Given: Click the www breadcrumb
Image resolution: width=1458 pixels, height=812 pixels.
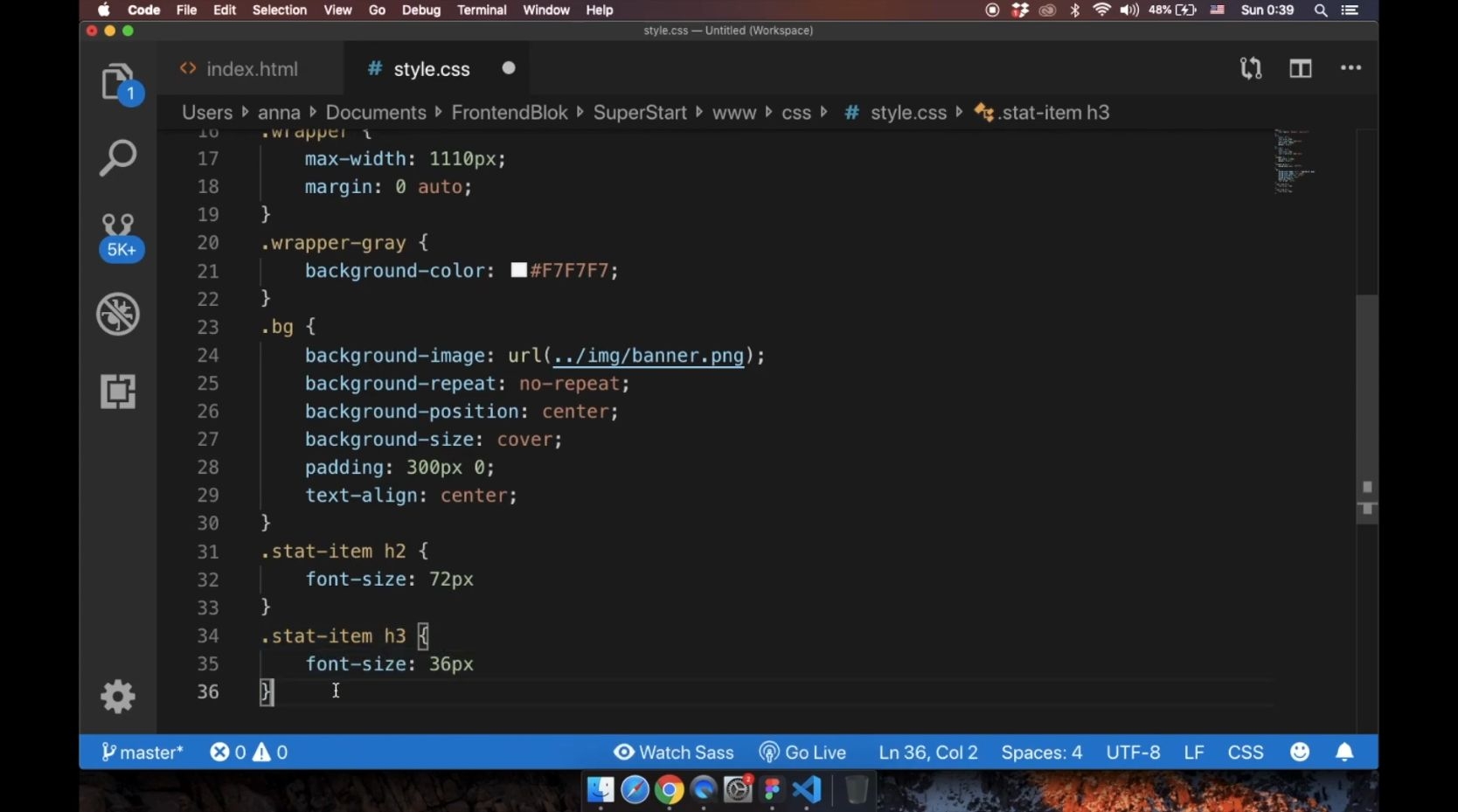Looking at the screenshot, I should (734, 113).
